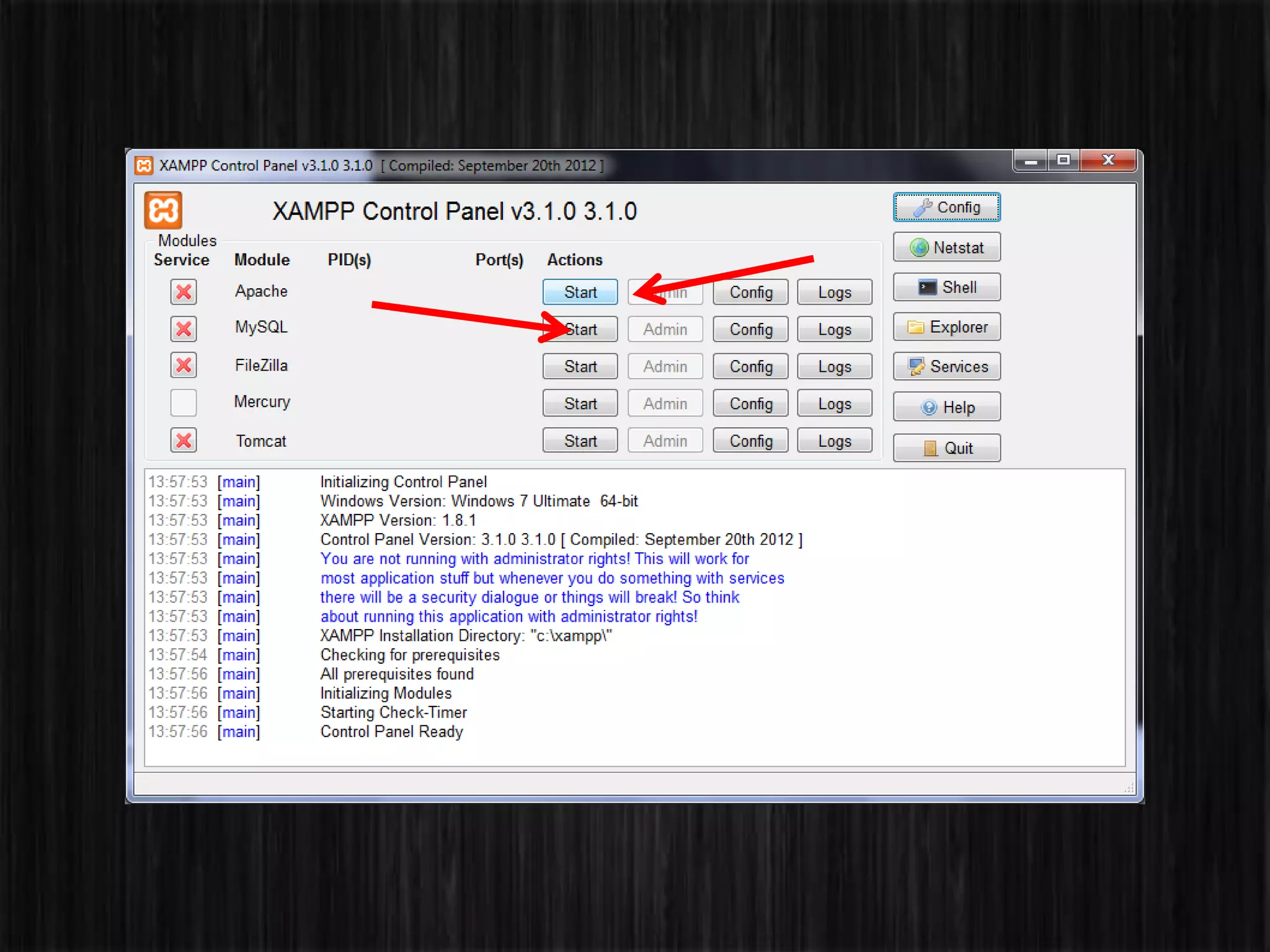Click the Help question-mark button

pos(946,407)
